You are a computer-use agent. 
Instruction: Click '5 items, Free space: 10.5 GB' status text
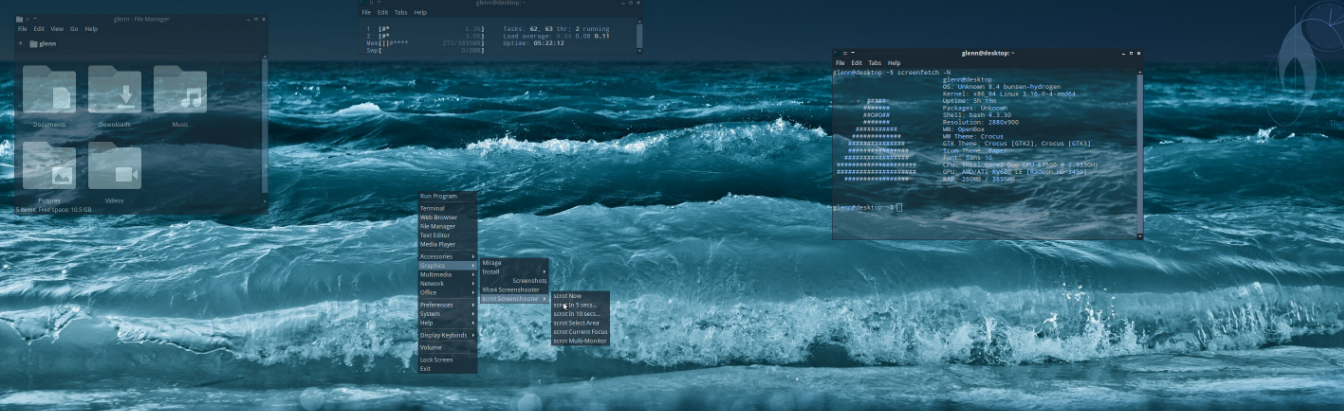pos(55,209)
